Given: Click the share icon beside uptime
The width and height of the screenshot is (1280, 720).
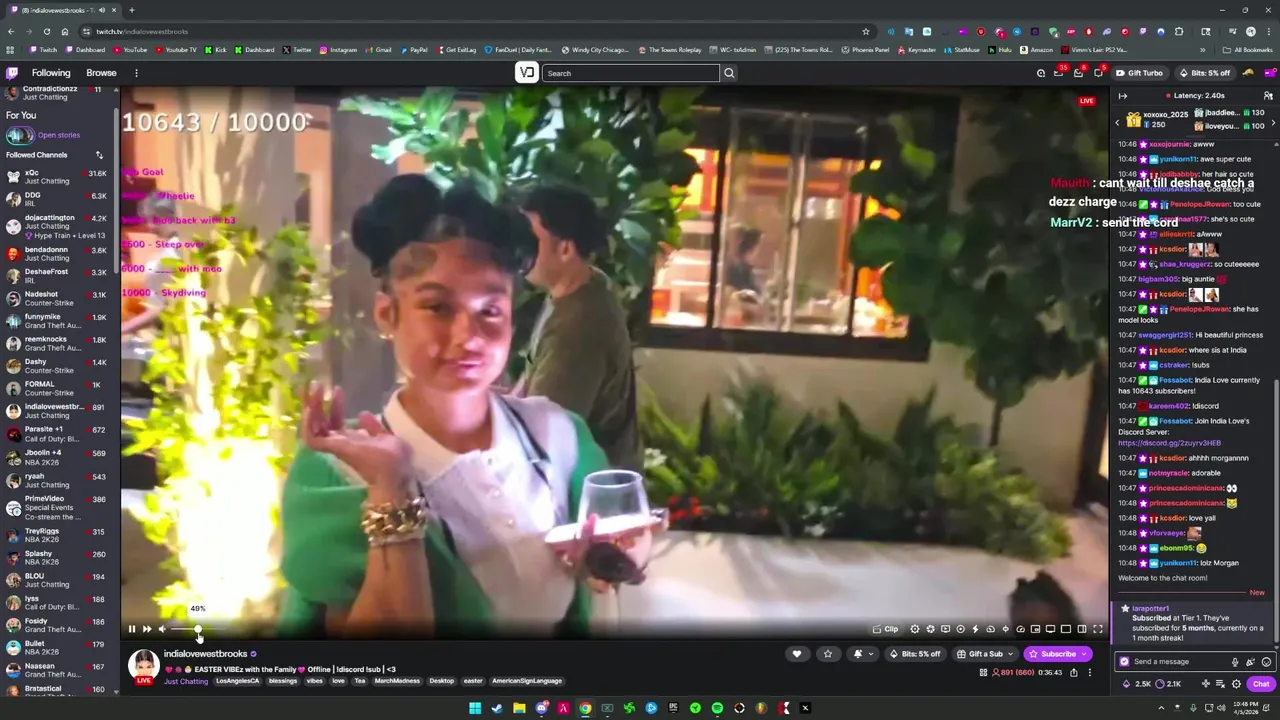Looking at the screenshot, I should point(1074,673).
